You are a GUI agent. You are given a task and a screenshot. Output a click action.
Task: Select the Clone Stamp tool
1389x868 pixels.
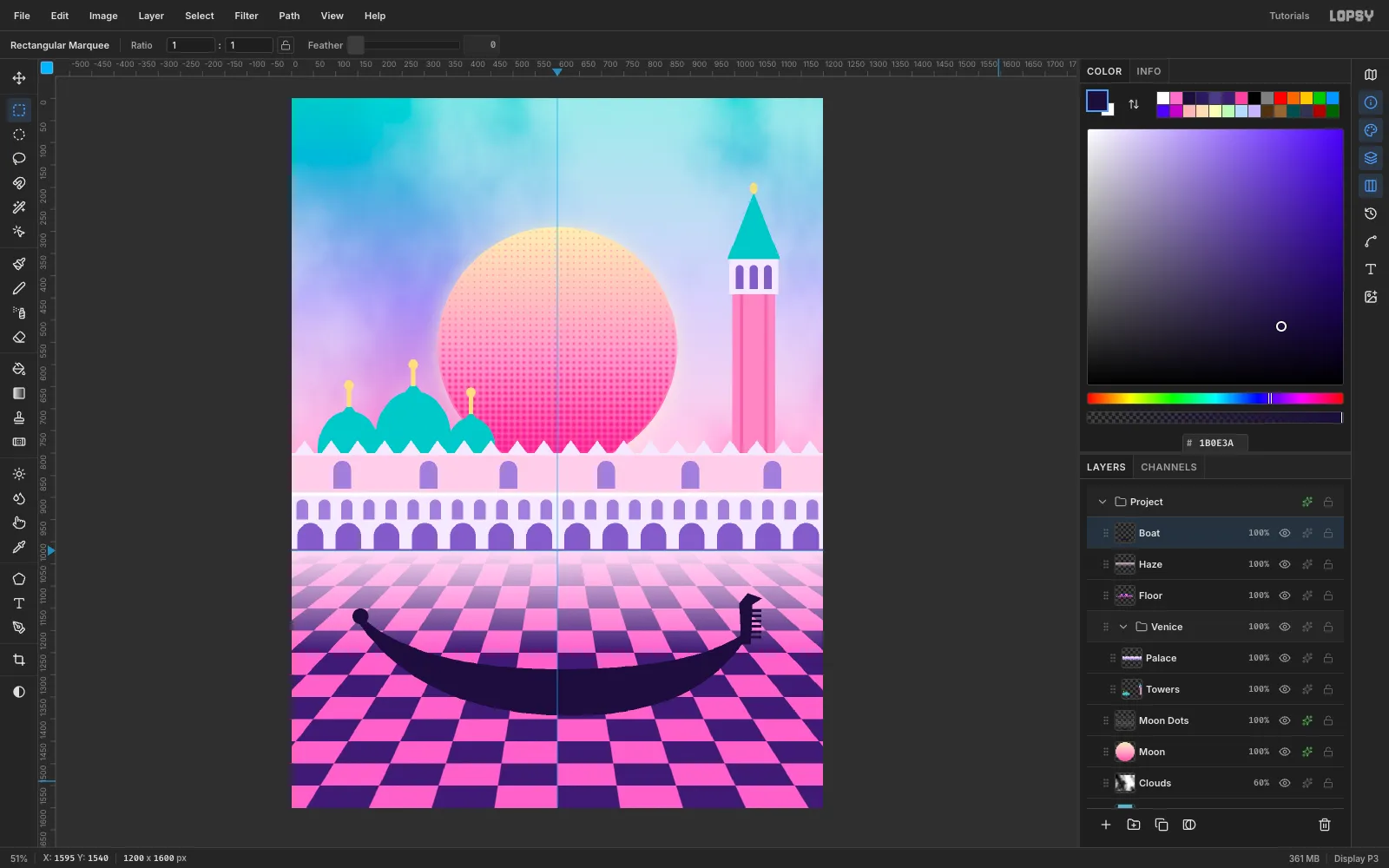(x=19, y=418)
